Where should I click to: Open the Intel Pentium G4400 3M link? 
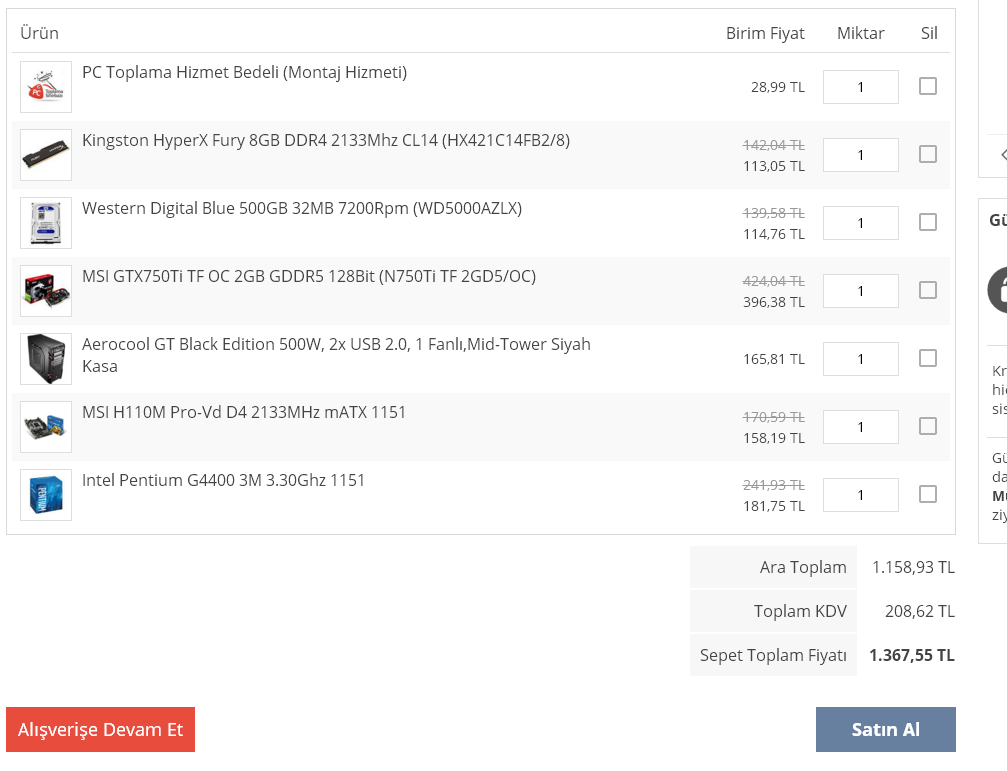tap(223, 480)
